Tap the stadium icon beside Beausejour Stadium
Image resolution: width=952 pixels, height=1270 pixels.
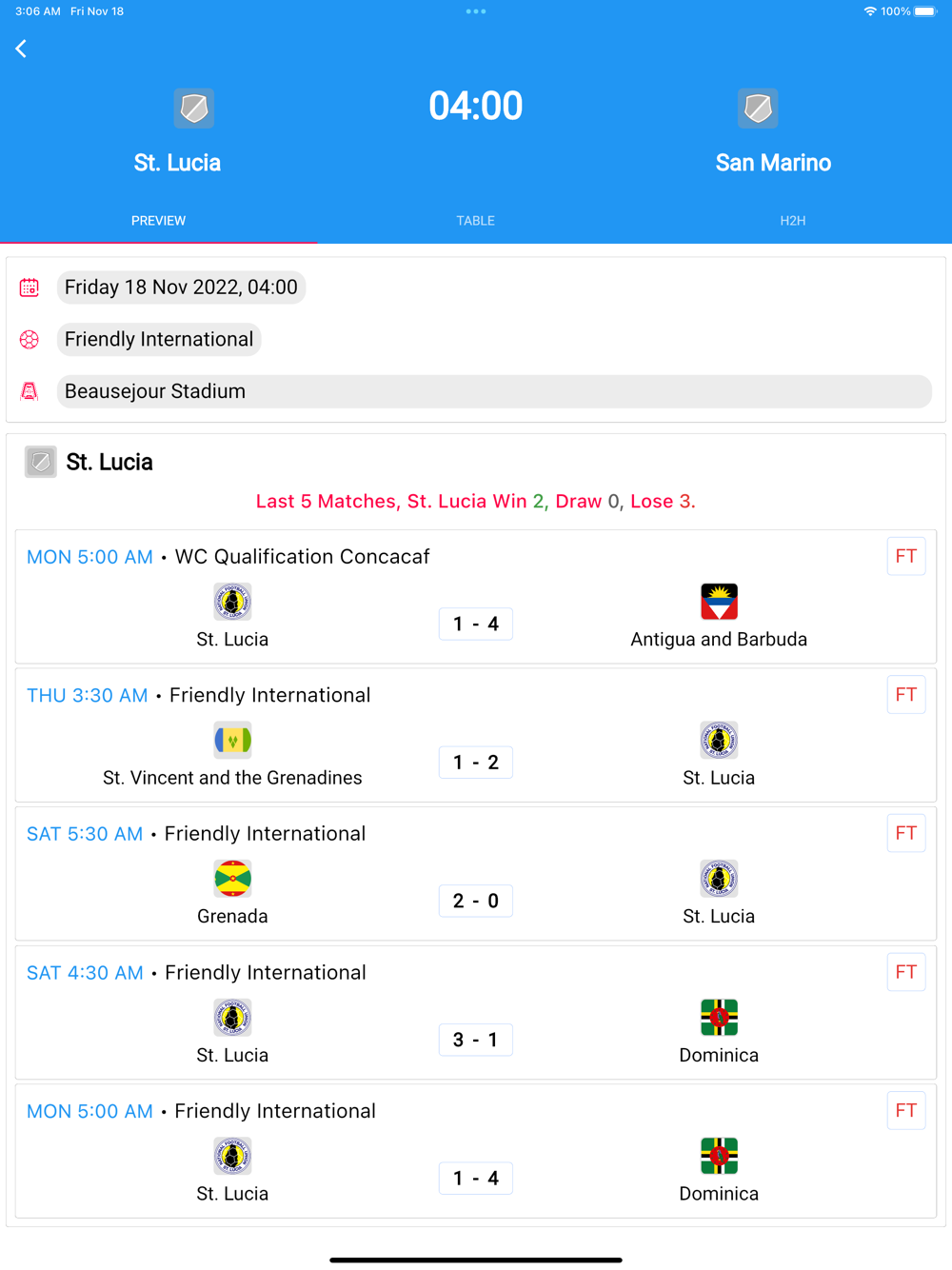coord(30,391)
